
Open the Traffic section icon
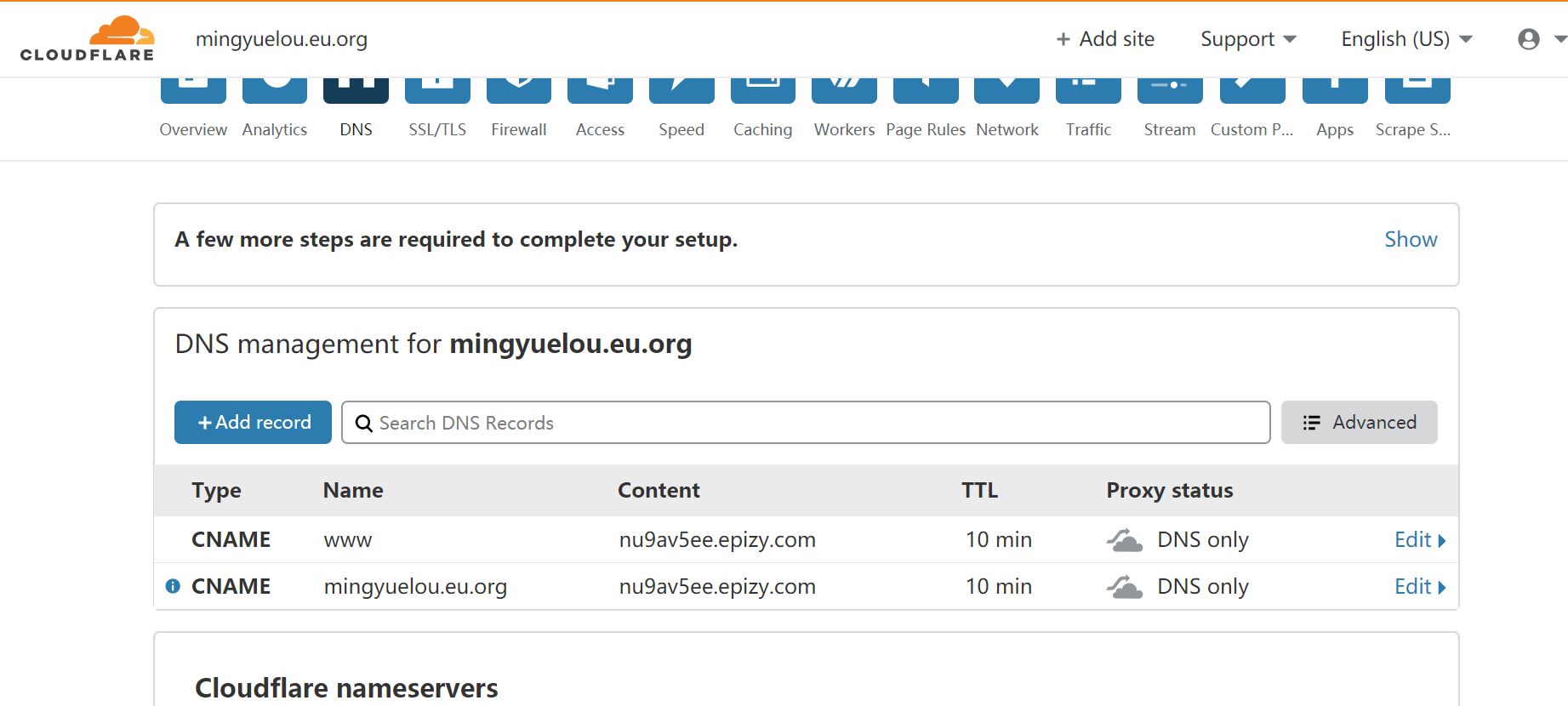tap(1088, 90)
